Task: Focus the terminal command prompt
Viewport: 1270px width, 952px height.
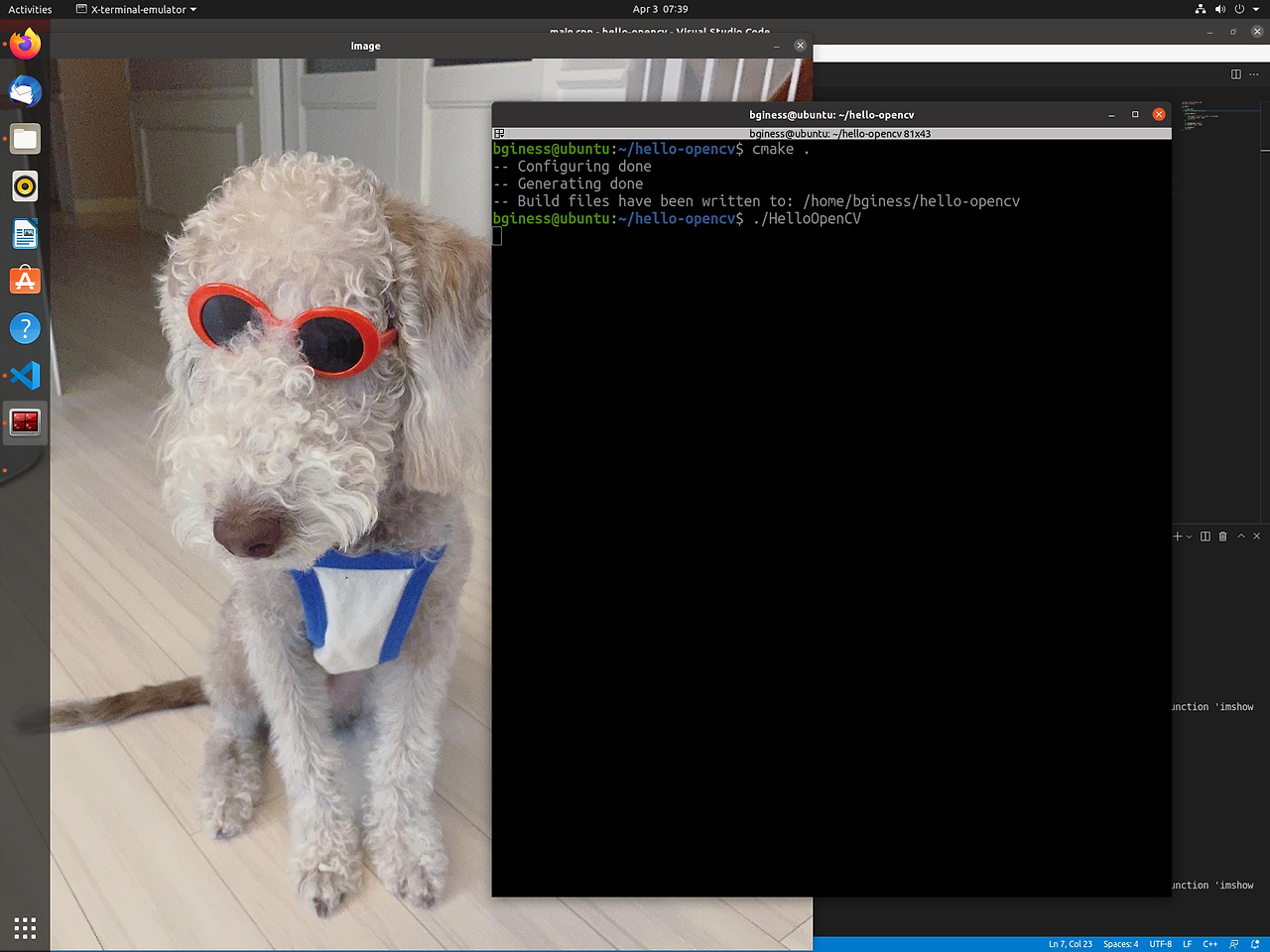Action: (x=595, y=235)
